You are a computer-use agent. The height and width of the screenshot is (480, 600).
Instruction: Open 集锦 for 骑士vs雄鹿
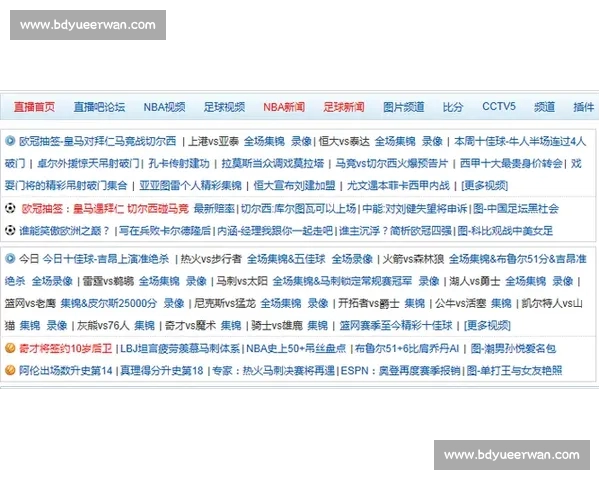click(318, 326)
